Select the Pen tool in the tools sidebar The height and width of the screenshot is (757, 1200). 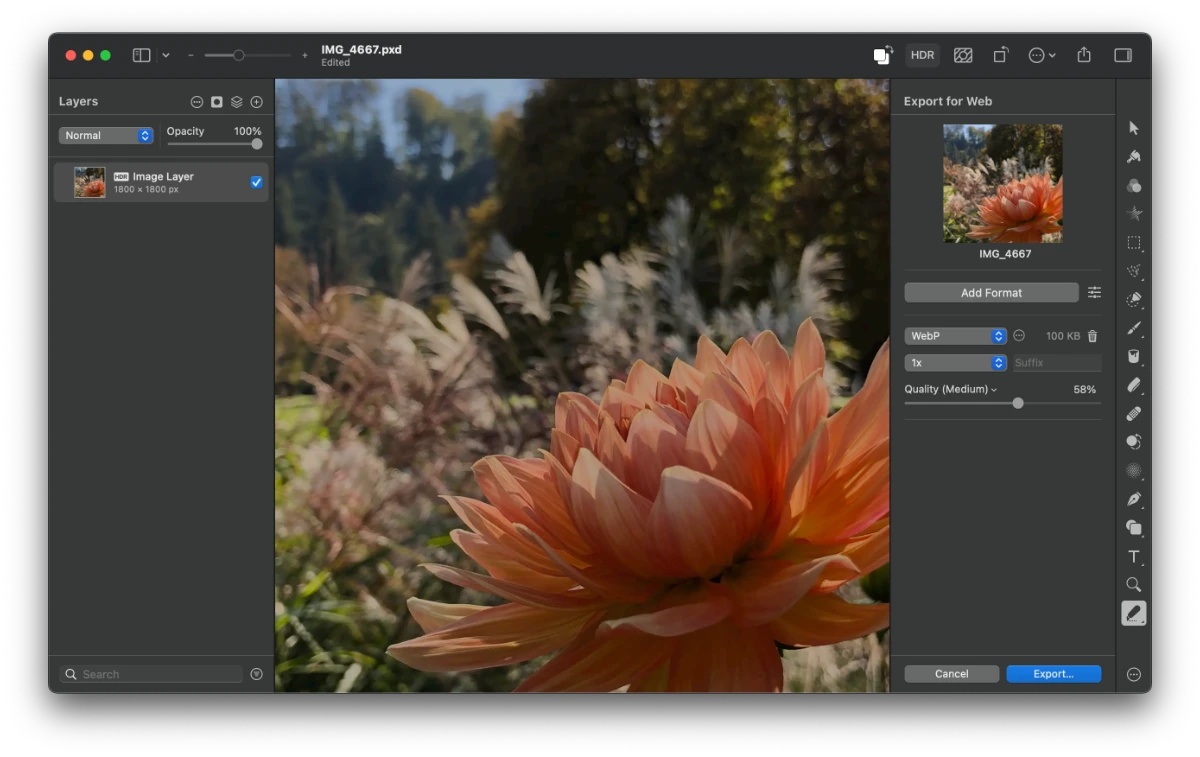click(1134, 498)
